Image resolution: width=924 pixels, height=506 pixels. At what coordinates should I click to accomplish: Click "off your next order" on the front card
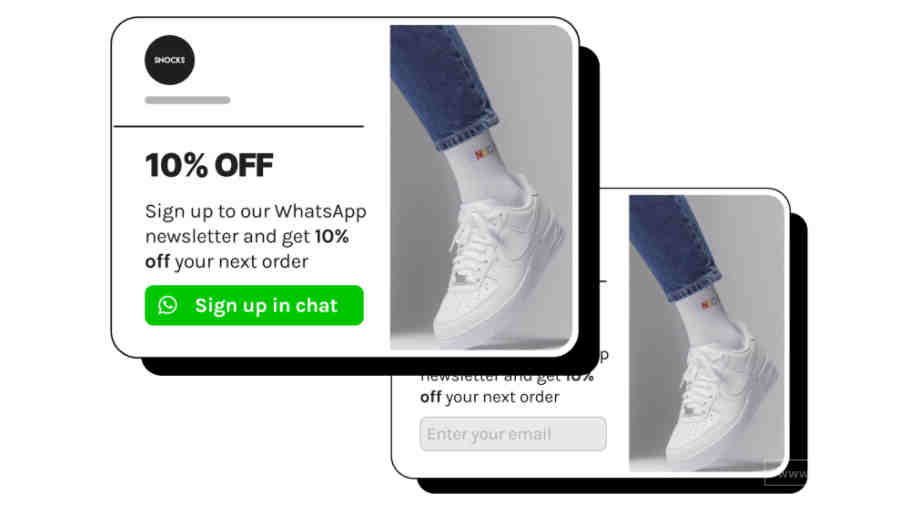[x=227, y=262]
